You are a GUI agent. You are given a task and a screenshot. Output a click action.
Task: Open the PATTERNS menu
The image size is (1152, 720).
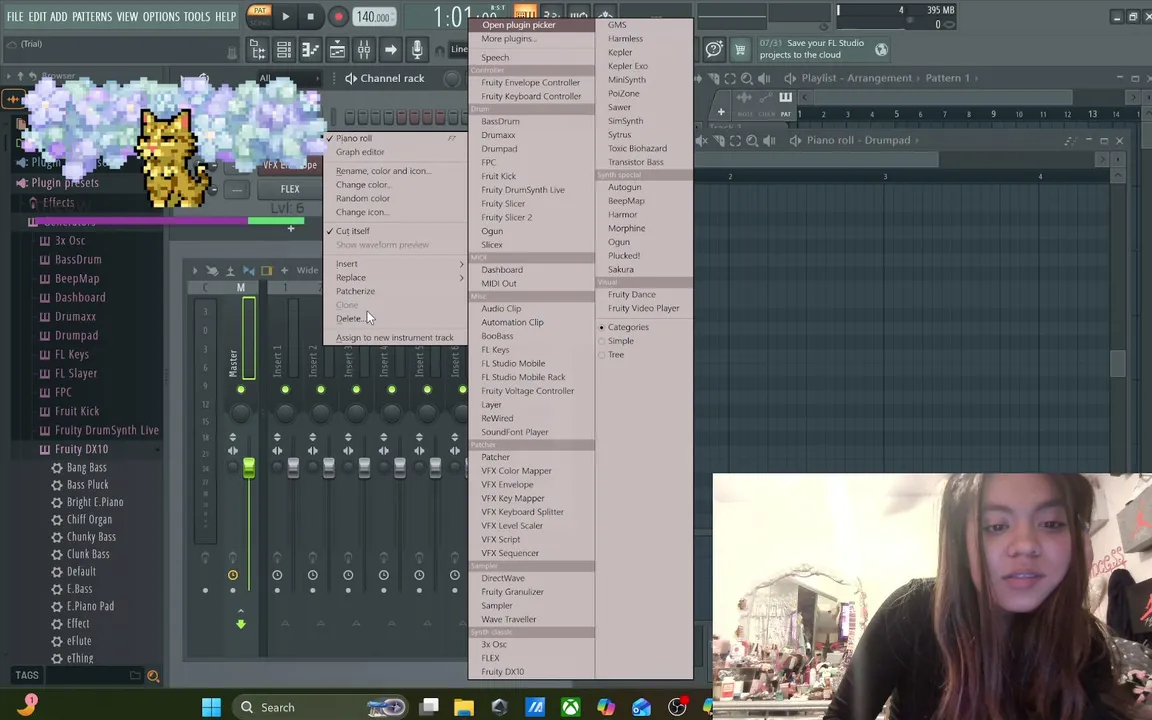(91, 16)
